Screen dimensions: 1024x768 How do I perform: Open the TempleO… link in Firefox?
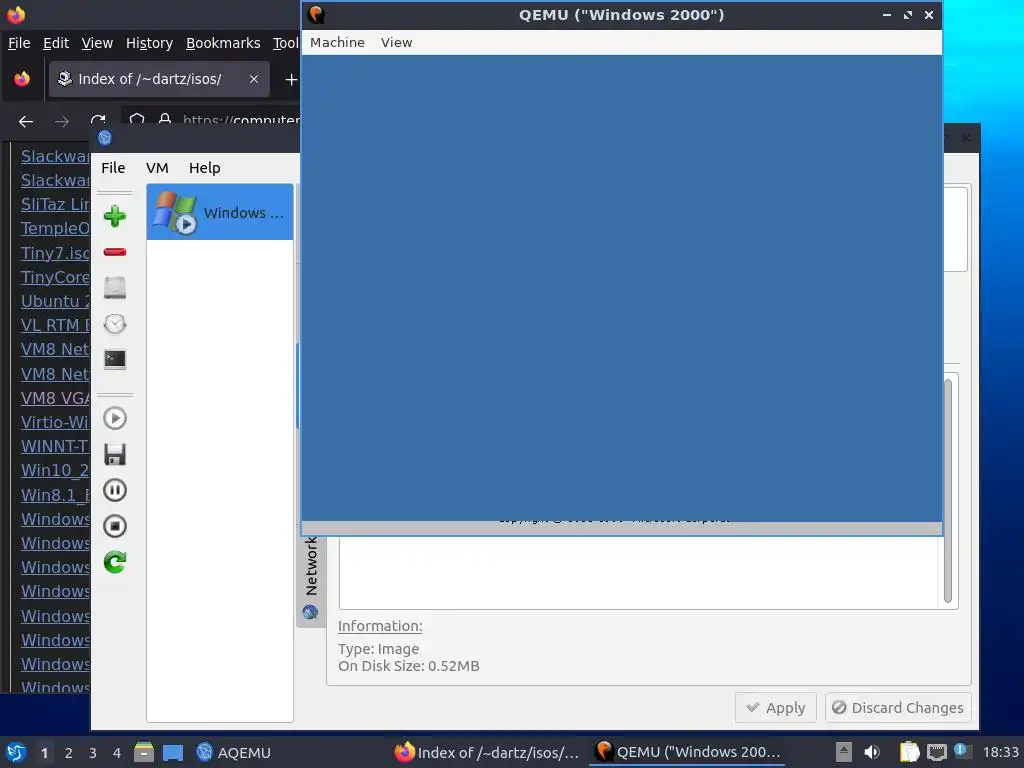tap(55, 229)
